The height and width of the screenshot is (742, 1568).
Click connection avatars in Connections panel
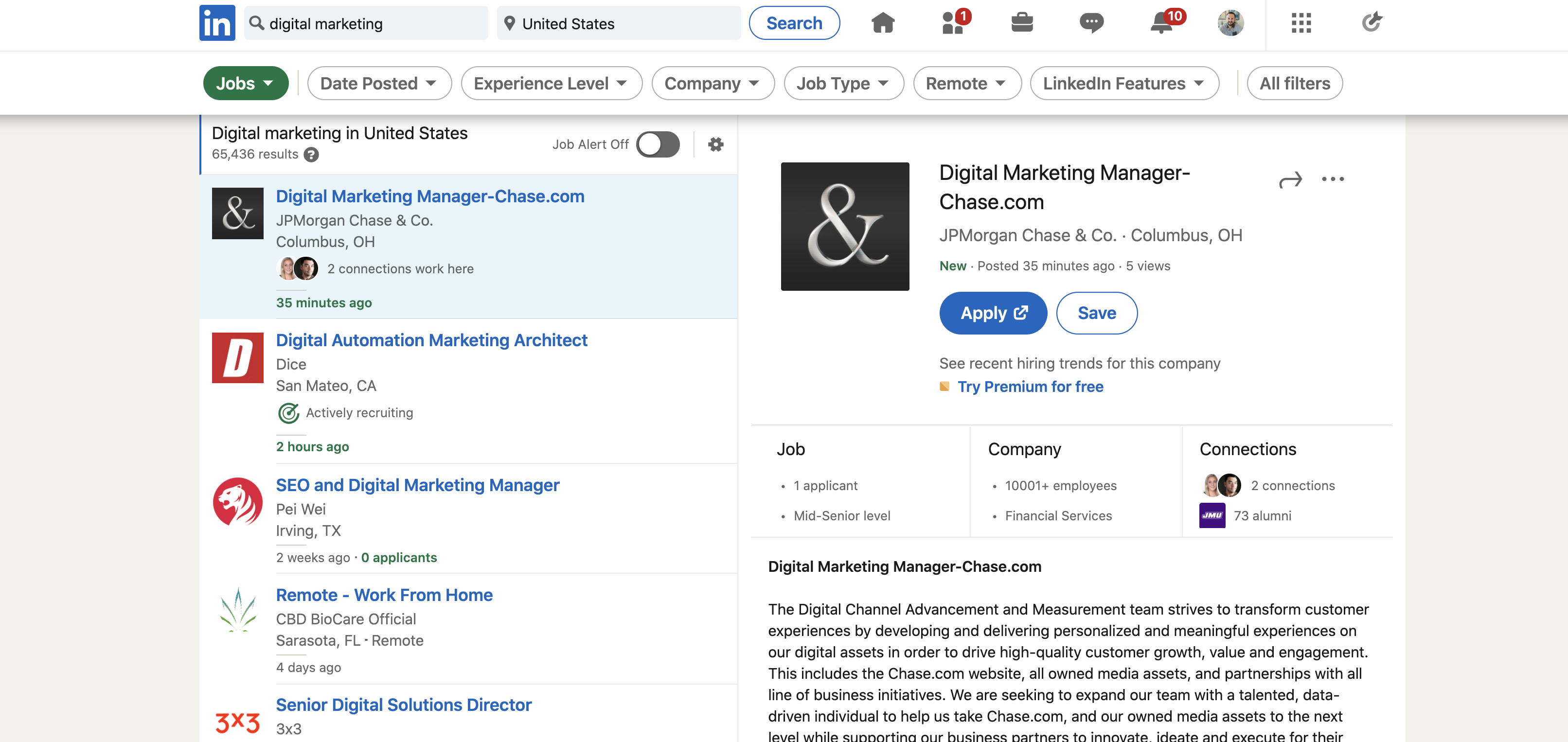pos(1221,485)
